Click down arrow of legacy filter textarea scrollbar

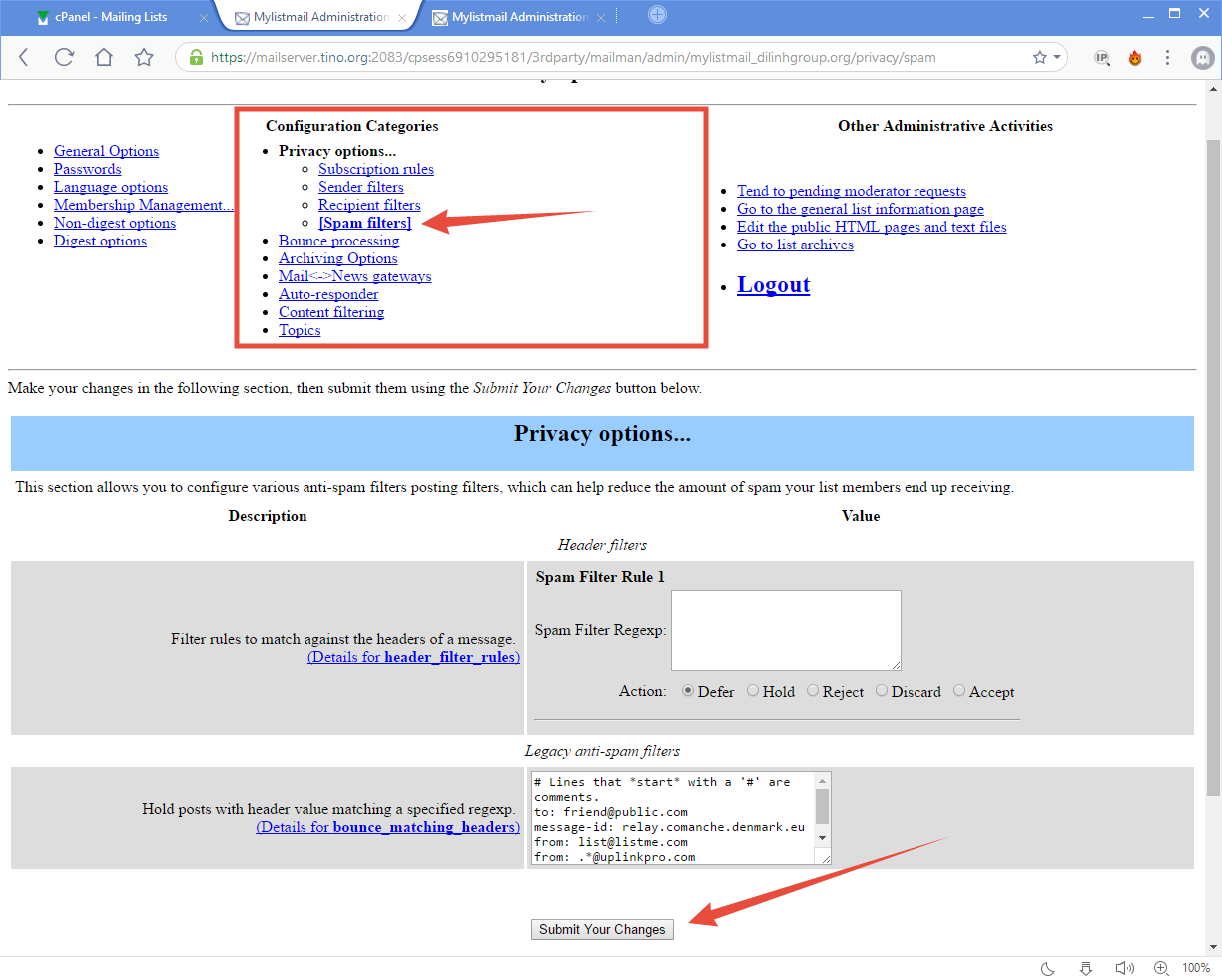(x=823, y=839)
